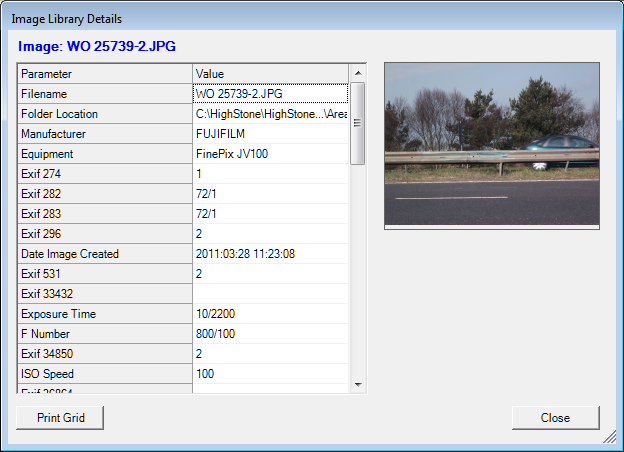Screen dimensions: 624x452
Task: Click the ISO Speed row label
Action: pos(105,374)
